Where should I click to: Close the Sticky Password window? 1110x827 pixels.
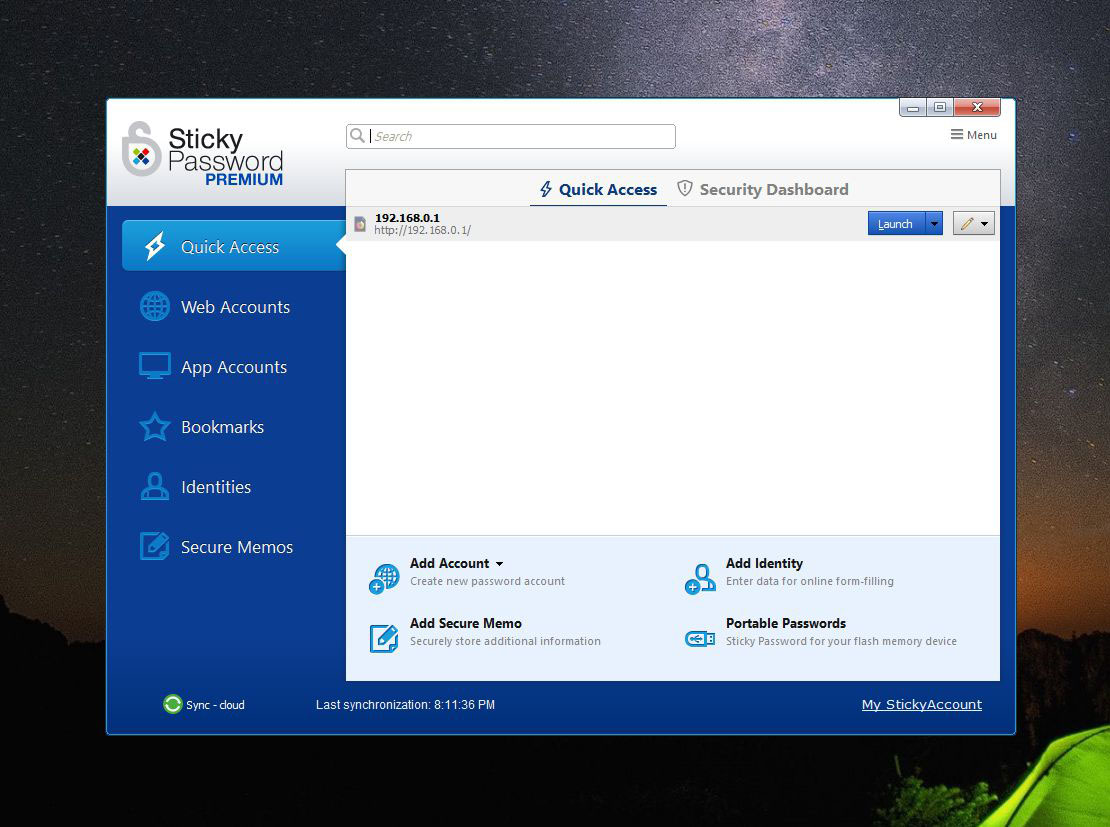[977, 108]
